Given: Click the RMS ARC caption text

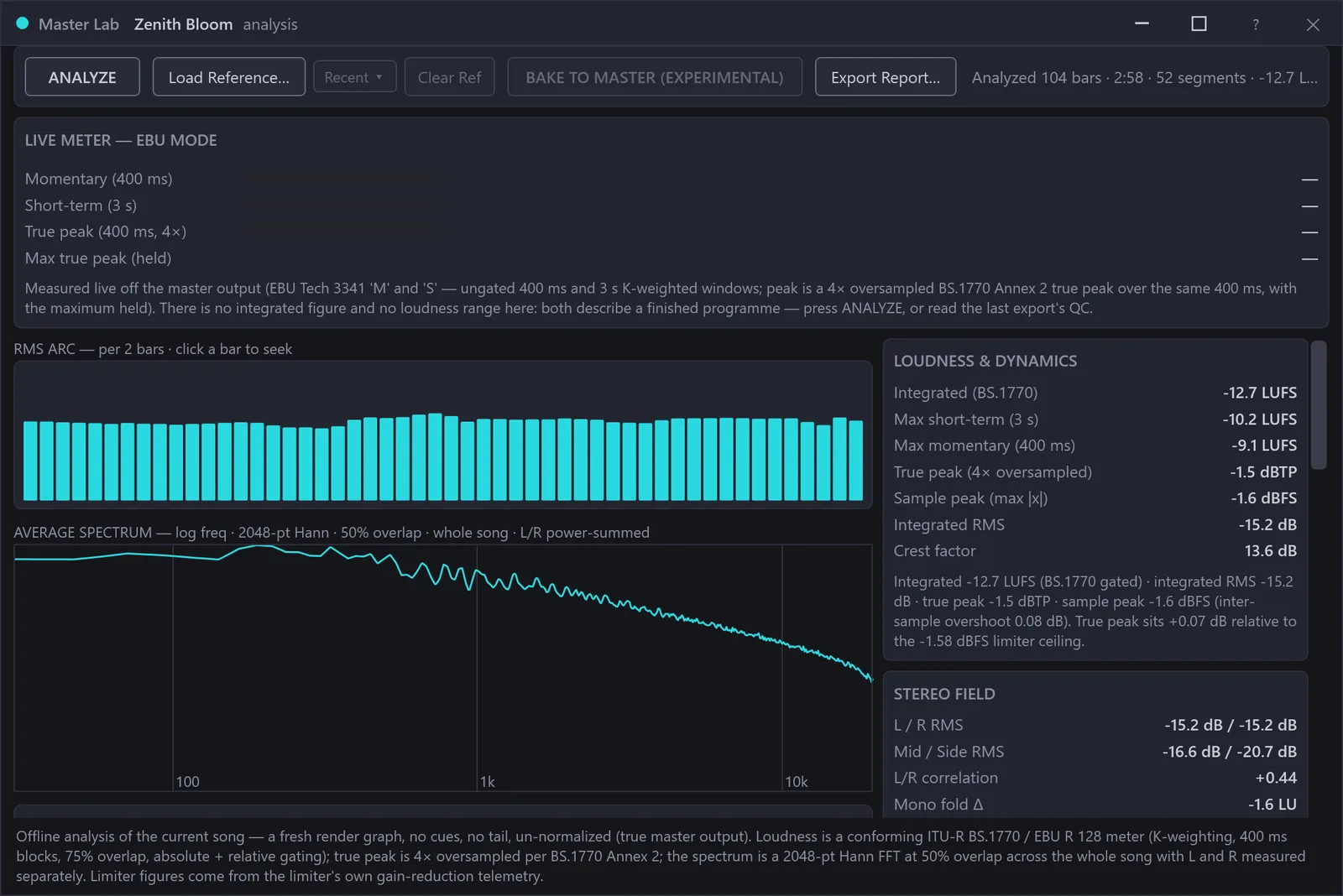Looking at the screenshot, I should click(153, 349).
